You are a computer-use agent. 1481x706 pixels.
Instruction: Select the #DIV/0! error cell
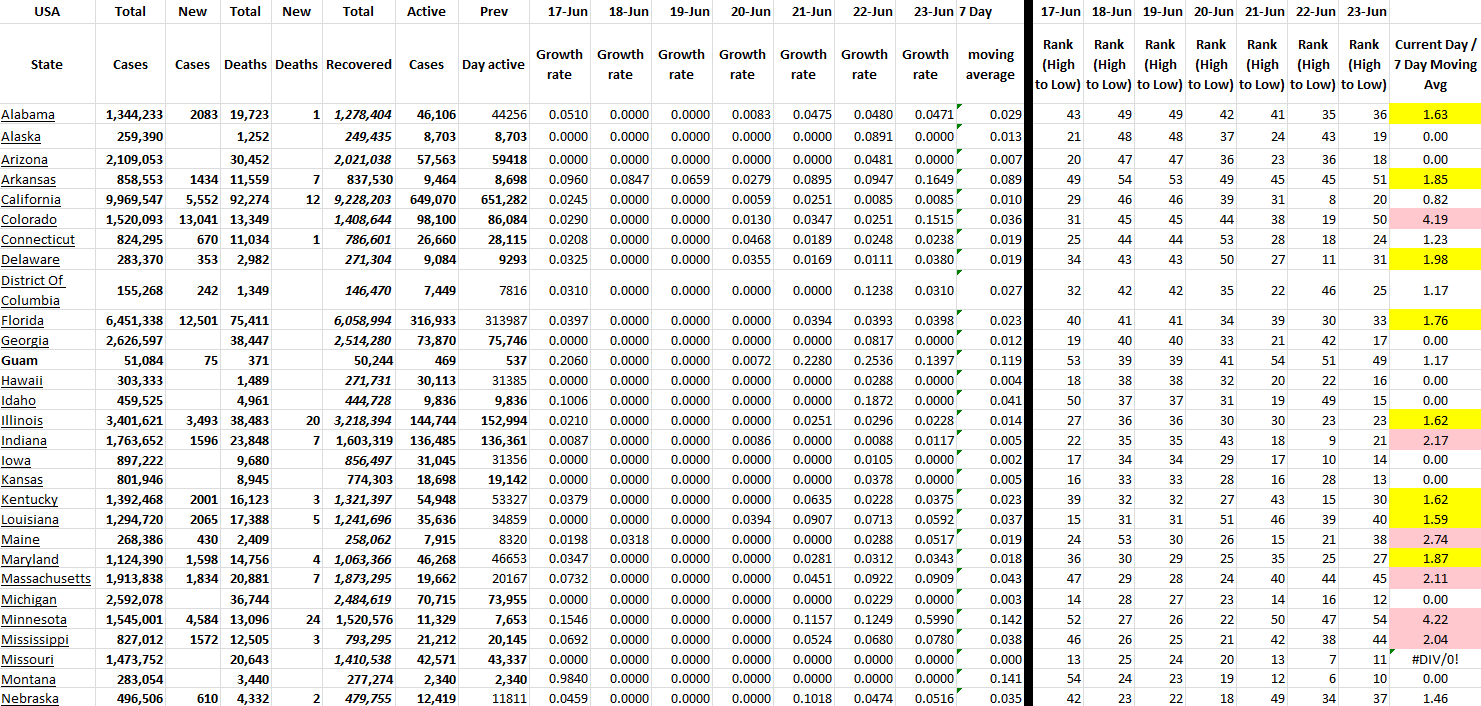[1435, 660]
